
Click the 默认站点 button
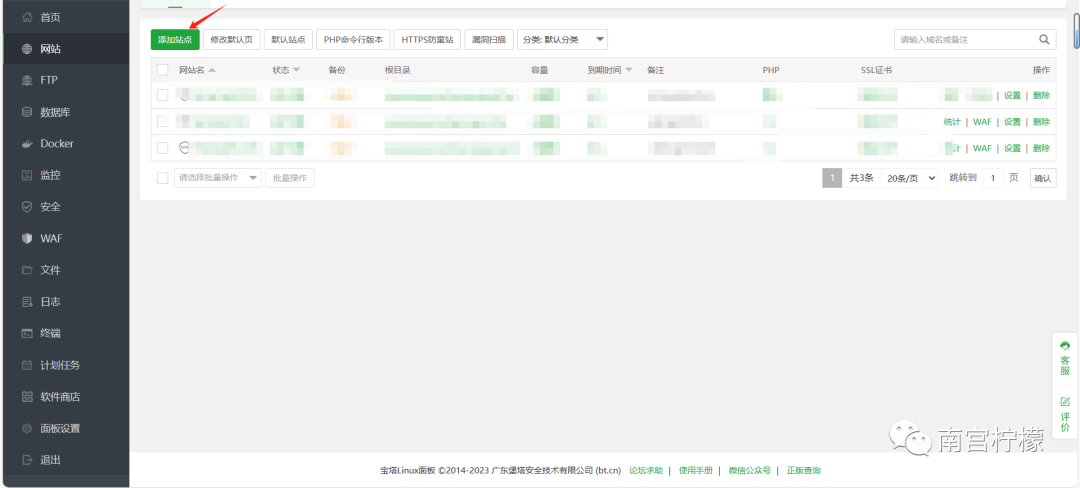tap(288, 39)
